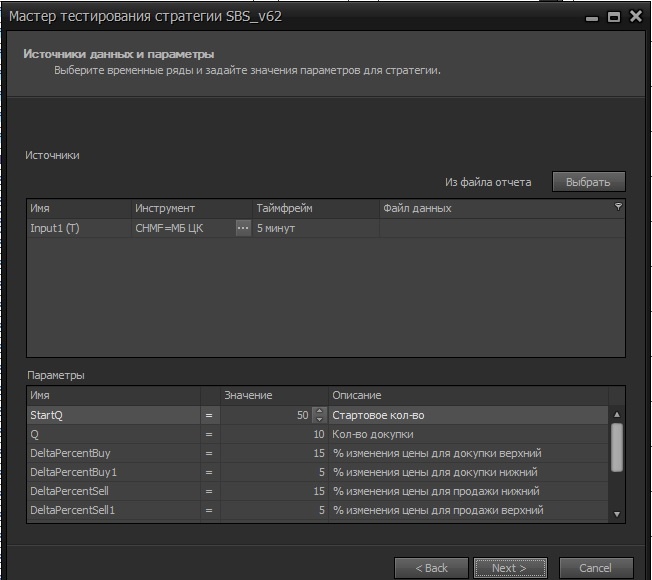Click the Значение column header in parameters
Image resolution: width=652 pixels, height=580 pixels.
coord(274,395)
